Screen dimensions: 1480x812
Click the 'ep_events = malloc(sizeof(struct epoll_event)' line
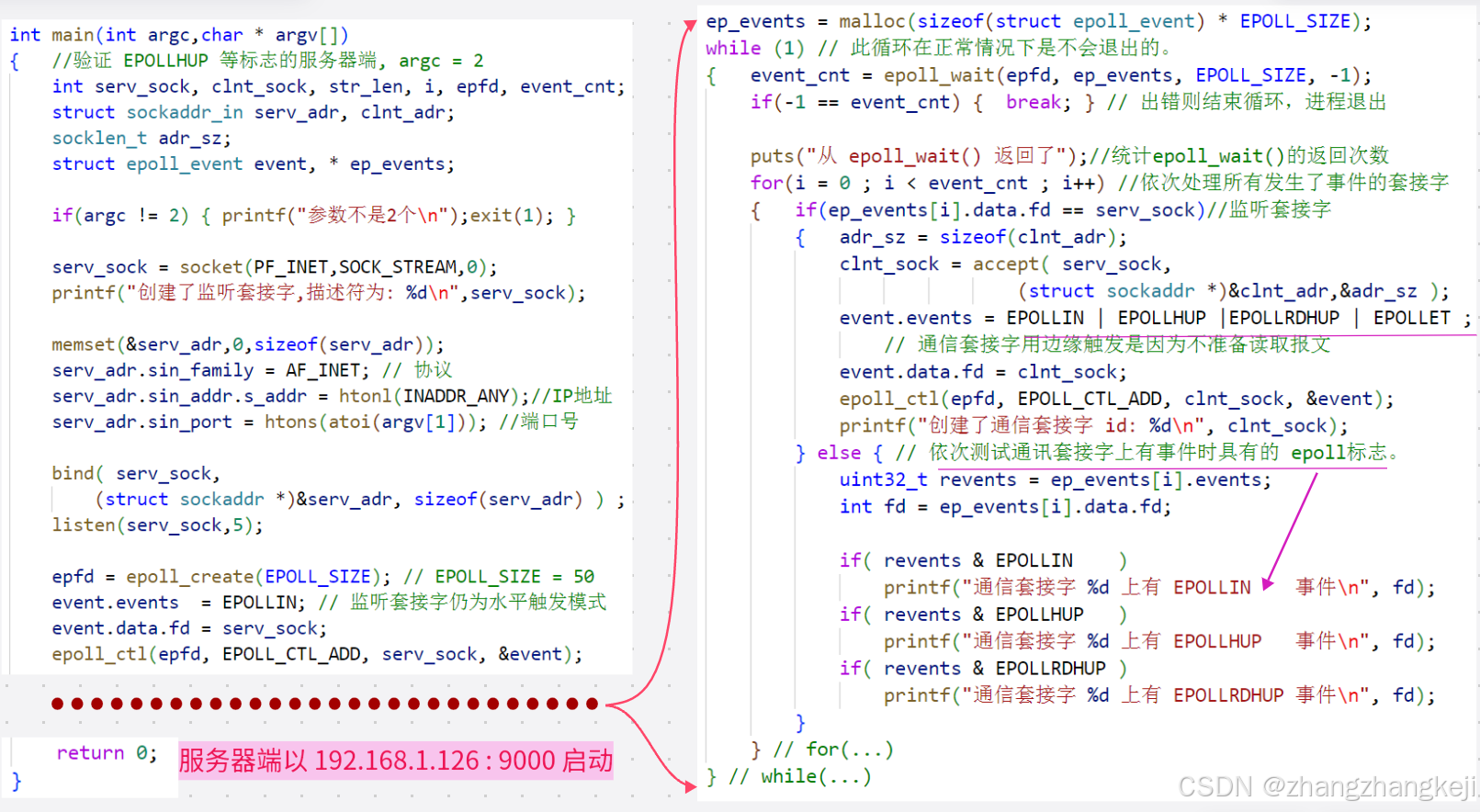pos(1038,21)
